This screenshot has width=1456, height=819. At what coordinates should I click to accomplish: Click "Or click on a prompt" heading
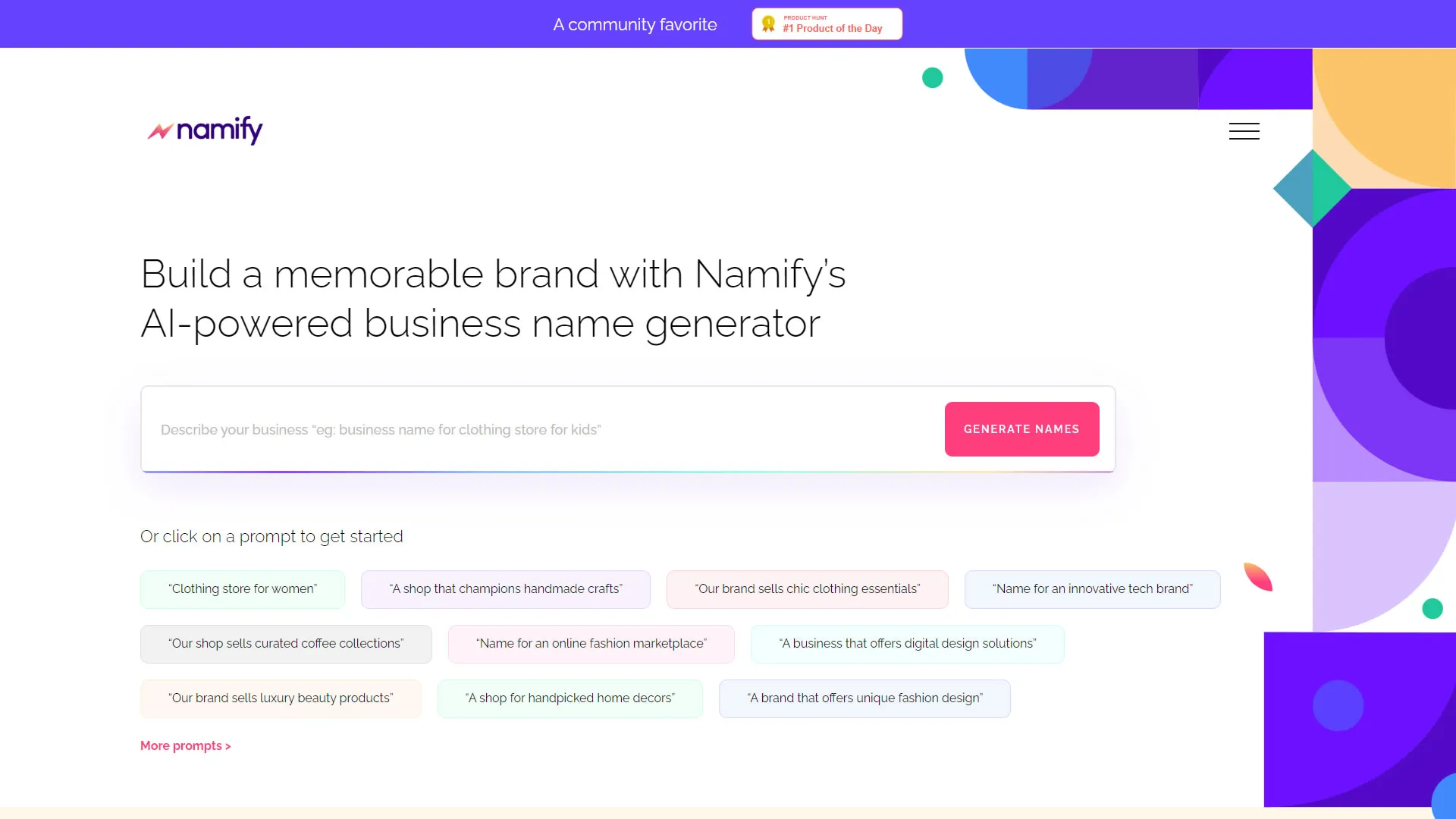click(271, 537)
